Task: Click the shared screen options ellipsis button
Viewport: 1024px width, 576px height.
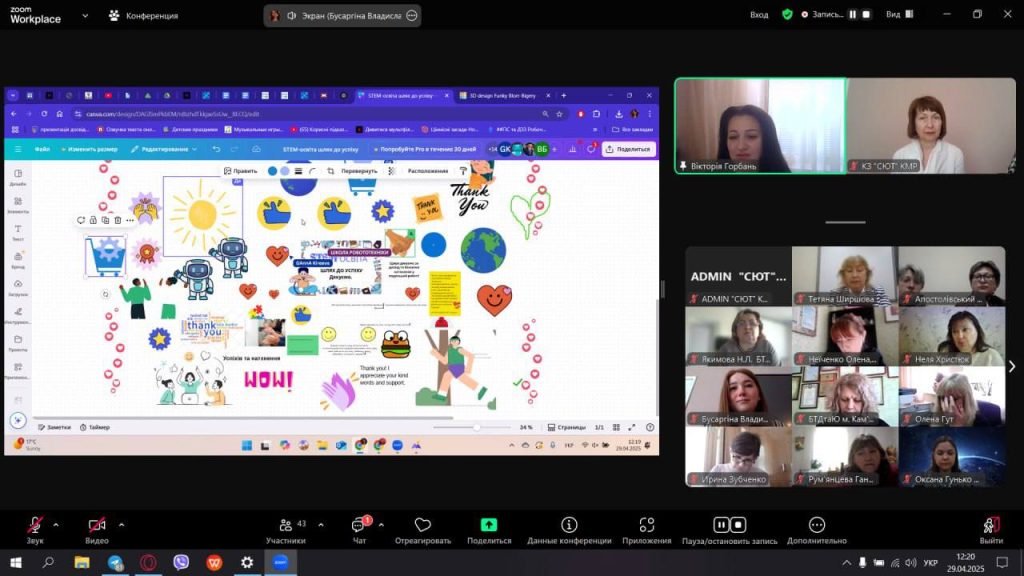Action: pyautogui.click(x=411, y=16)
